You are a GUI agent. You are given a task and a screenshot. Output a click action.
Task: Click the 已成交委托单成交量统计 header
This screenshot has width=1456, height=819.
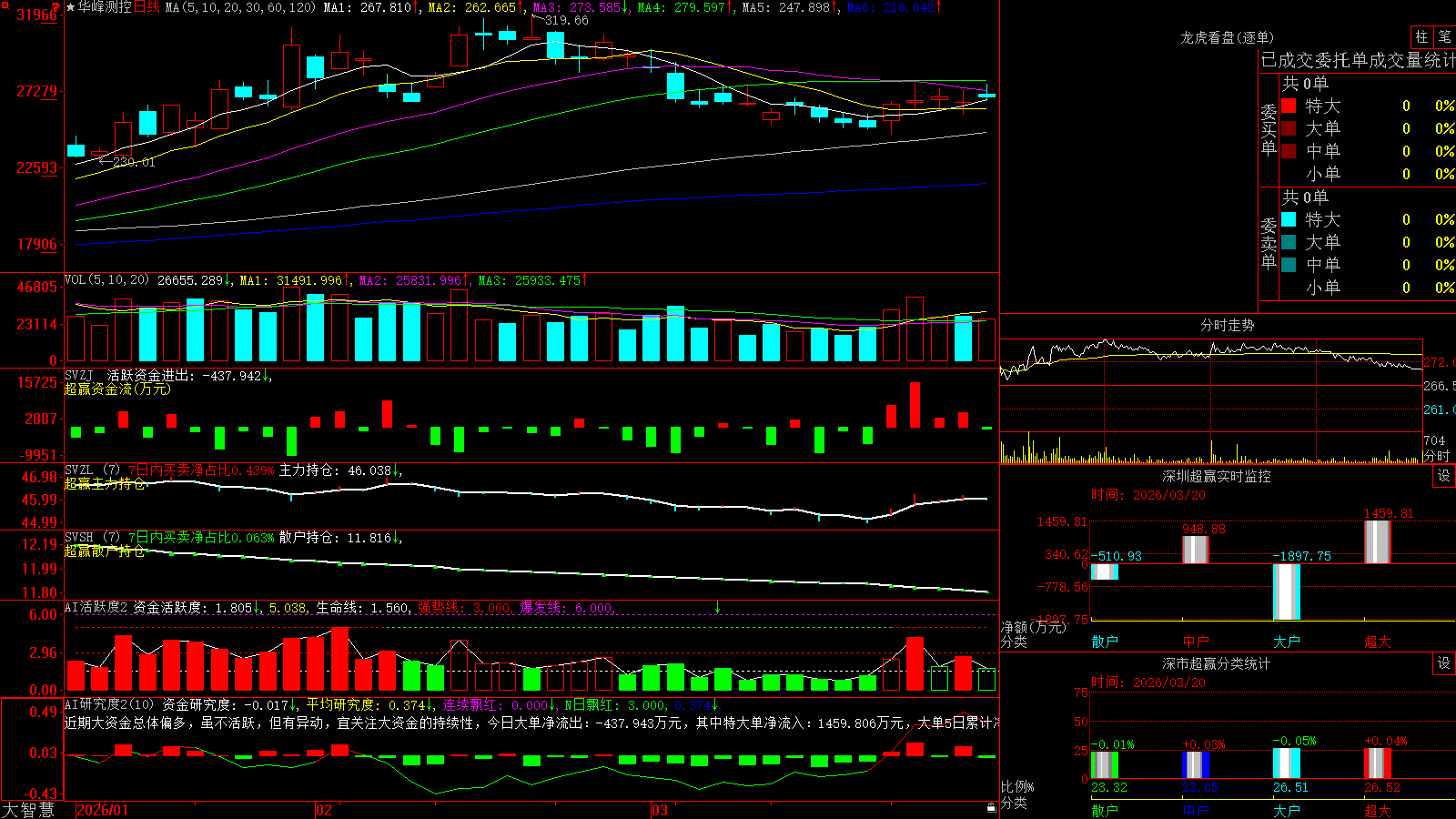(x=1358, y=60)
